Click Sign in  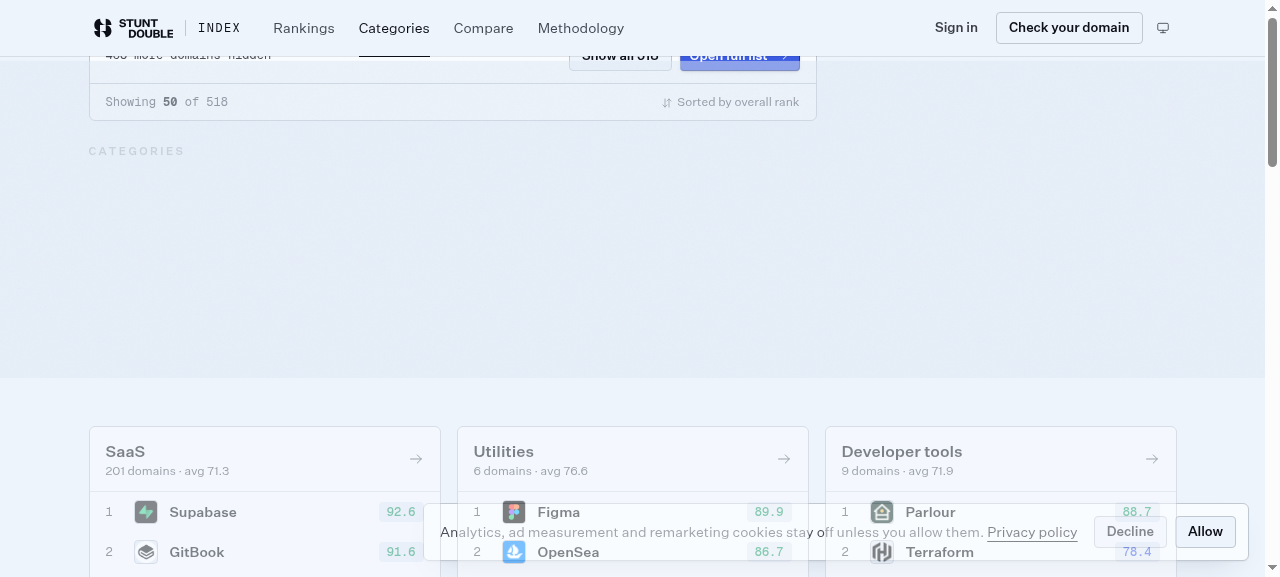(x=956, y=28)
